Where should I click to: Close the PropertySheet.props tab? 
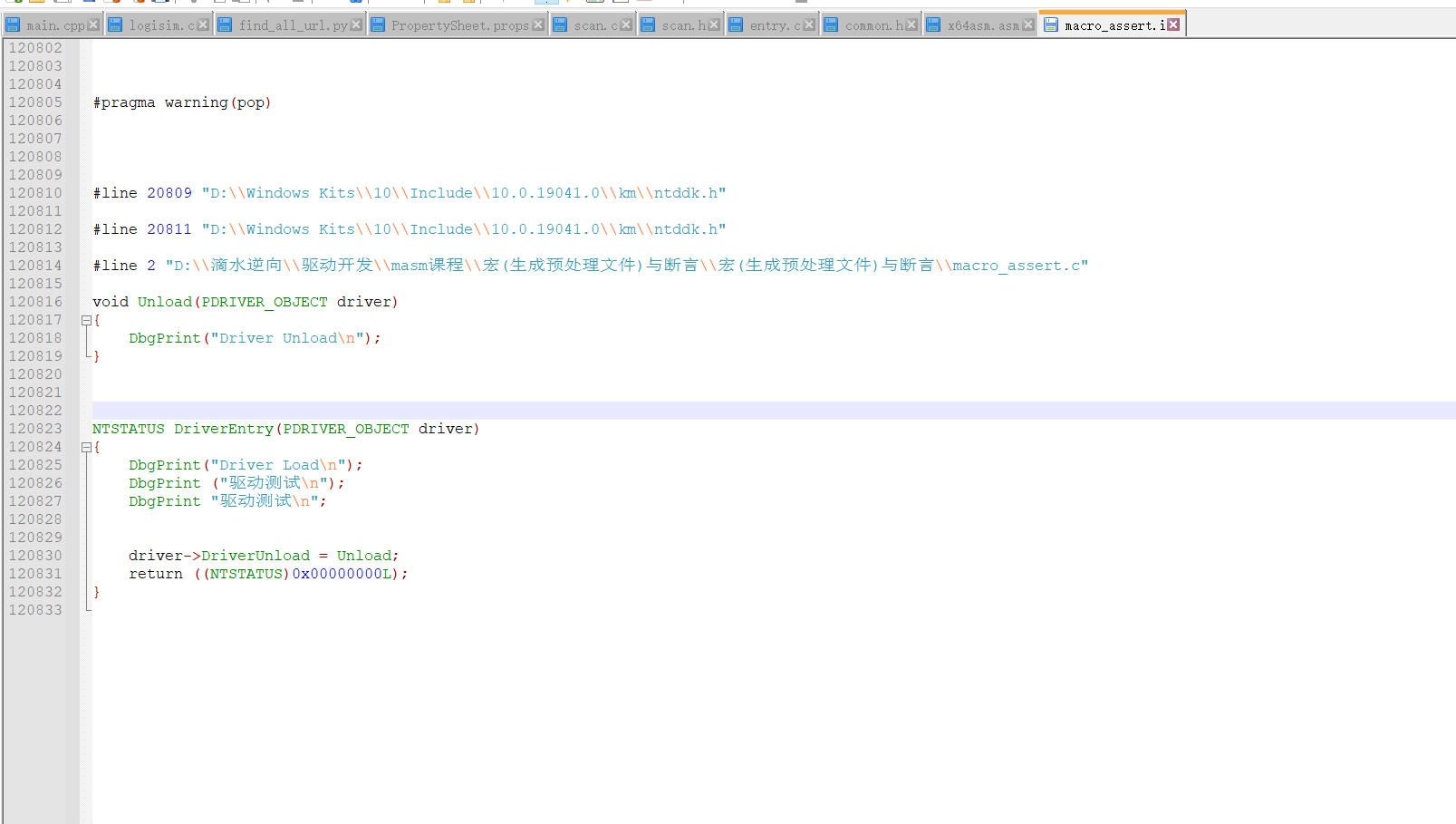[538, 24]
